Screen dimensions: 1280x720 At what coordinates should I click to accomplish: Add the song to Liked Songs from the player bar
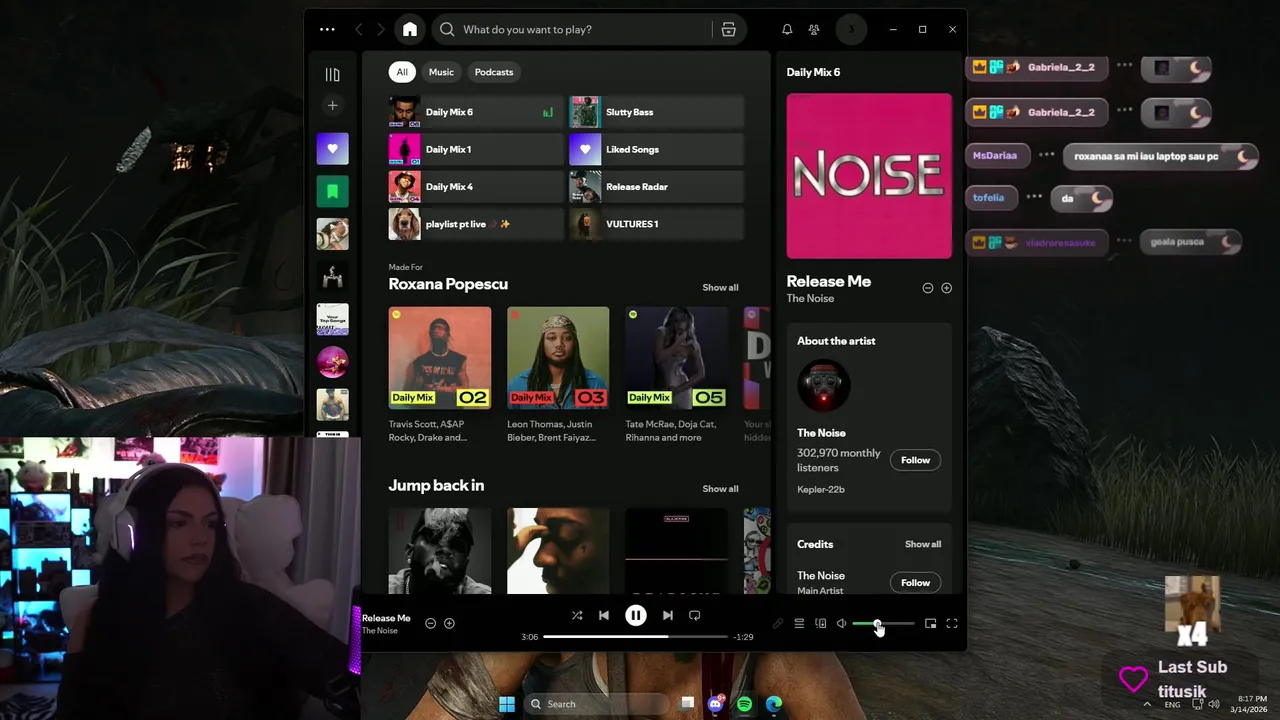click(449, 623)
